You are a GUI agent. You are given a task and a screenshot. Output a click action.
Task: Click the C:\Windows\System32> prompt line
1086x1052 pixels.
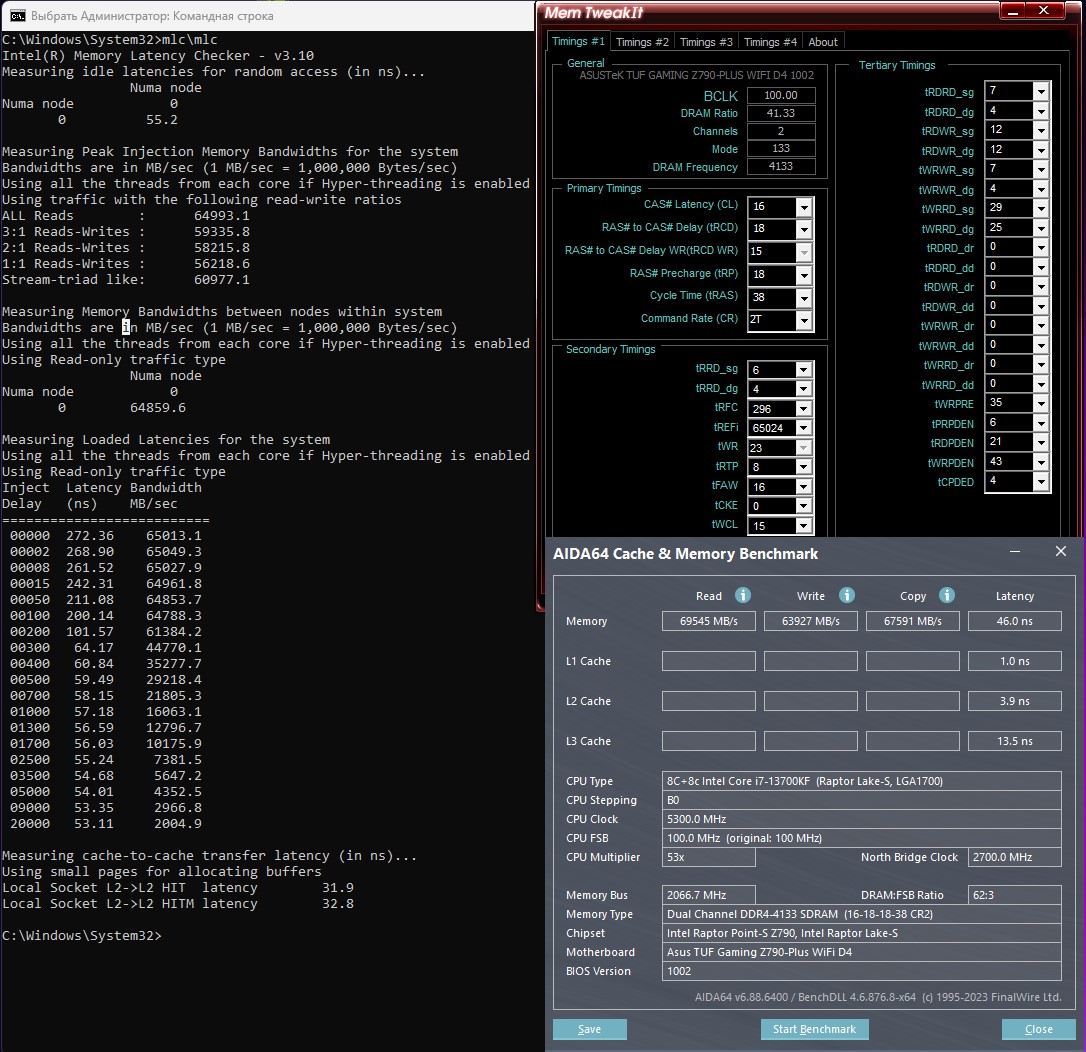82,936
